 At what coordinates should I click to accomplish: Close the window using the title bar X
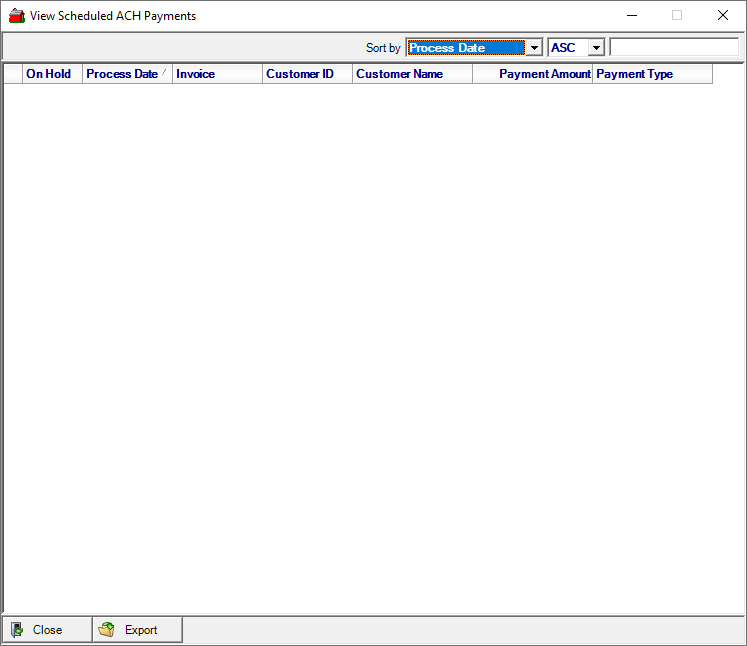(x=723, y=16)
